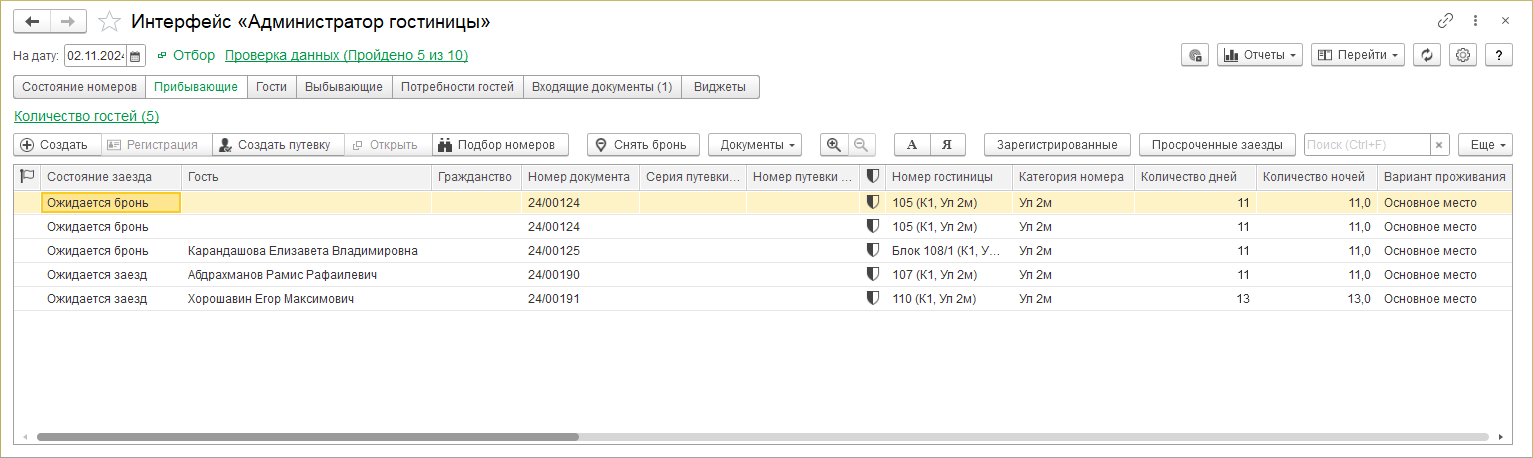Click the horizontal scrollbar thumb
This screenshot has height=458, width=1533.
point(307,437)
